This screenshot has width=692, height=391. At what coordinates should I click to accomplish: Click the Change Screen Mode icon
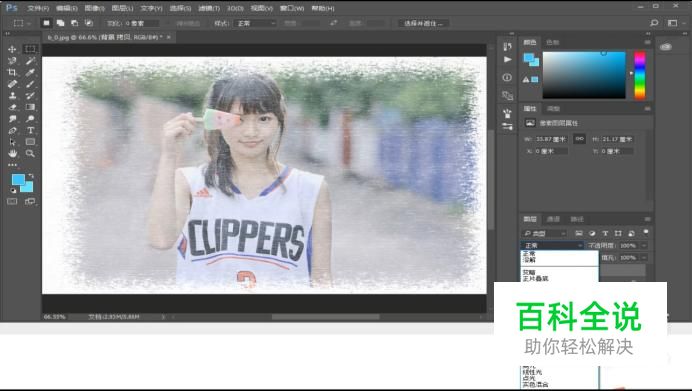coord(30,201)
